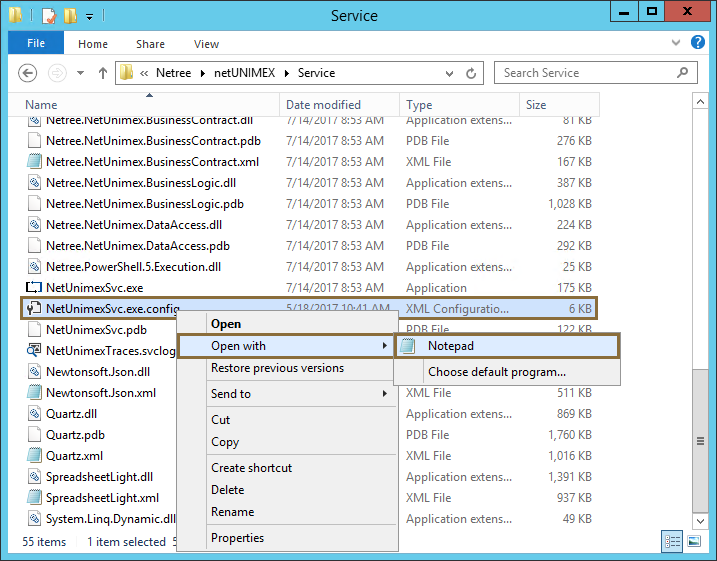The width and height of the screenshot is (717, 561).
Task: Click the Back navigation arrow
Action: coord(28,73)
